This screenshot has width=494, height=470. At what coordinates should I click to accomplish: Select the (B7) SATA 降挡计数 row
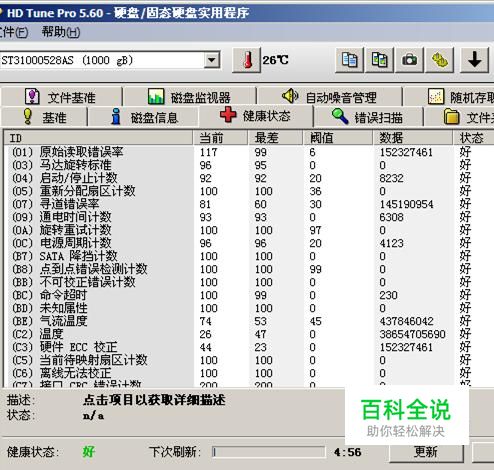[x=249, y=256]
